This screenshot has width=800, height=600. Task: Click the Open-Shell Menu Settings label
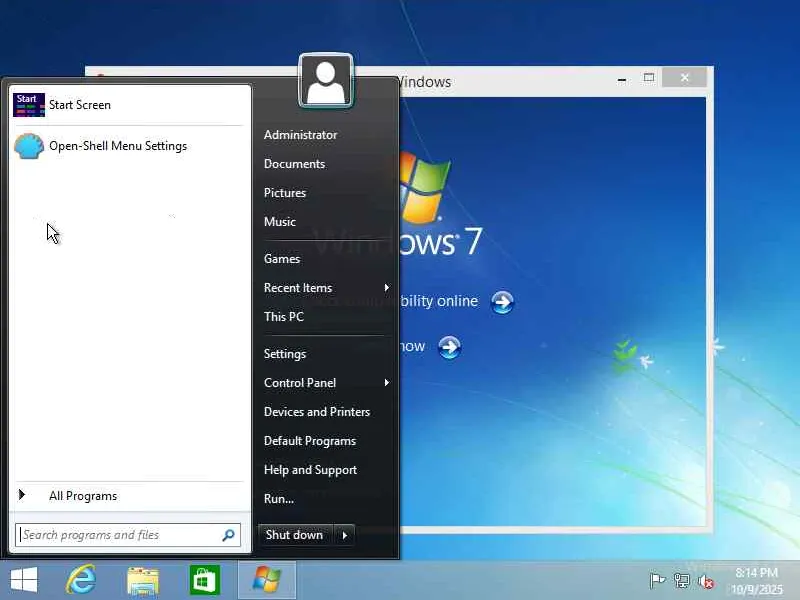click(118, 146)
